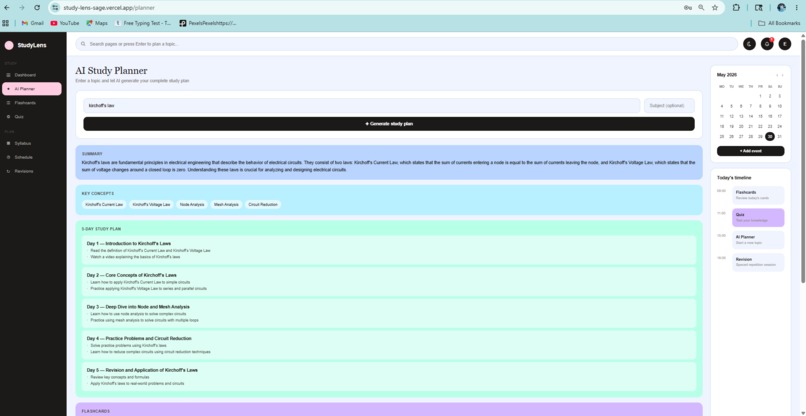Click Day 5 — Revision and Application heading
The width and height of the screenshot is (806, 416).
(x=142, y=370)
